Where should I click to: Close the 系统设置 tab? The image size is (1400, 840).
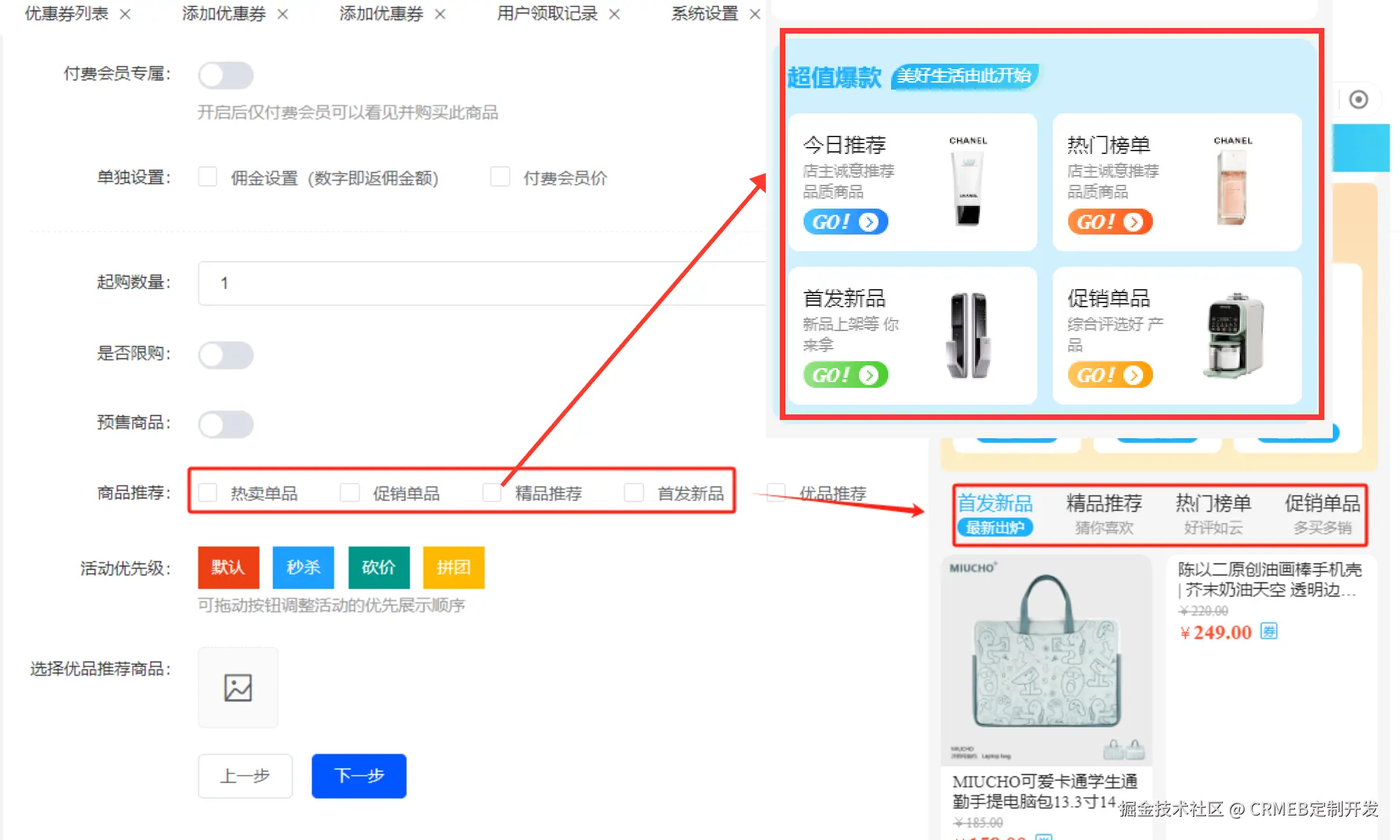tap(755, 14)
